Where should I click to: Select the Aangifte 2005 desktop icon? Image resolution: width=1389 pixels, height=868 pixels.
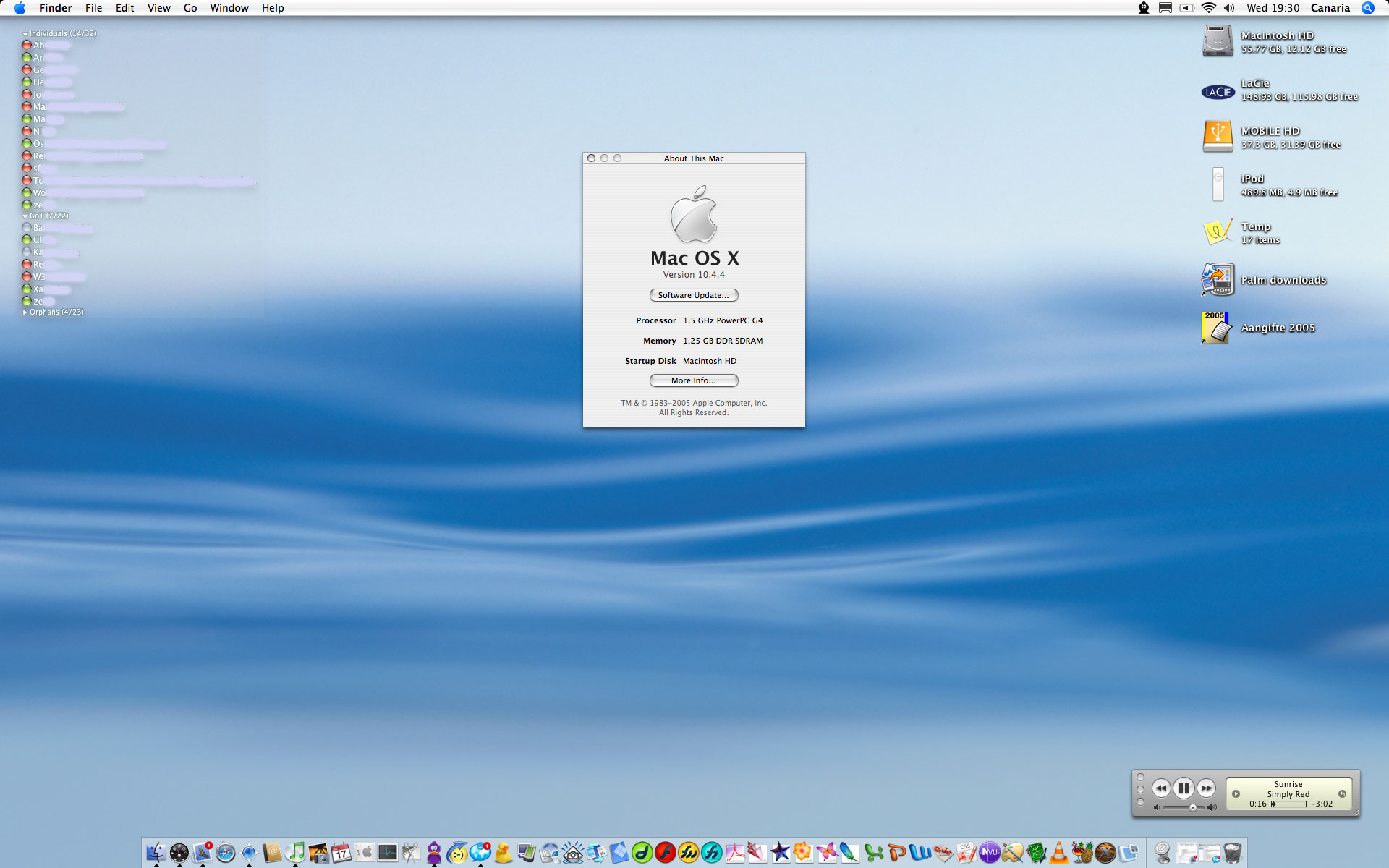pyautogui.click(x=1216, y=328)
